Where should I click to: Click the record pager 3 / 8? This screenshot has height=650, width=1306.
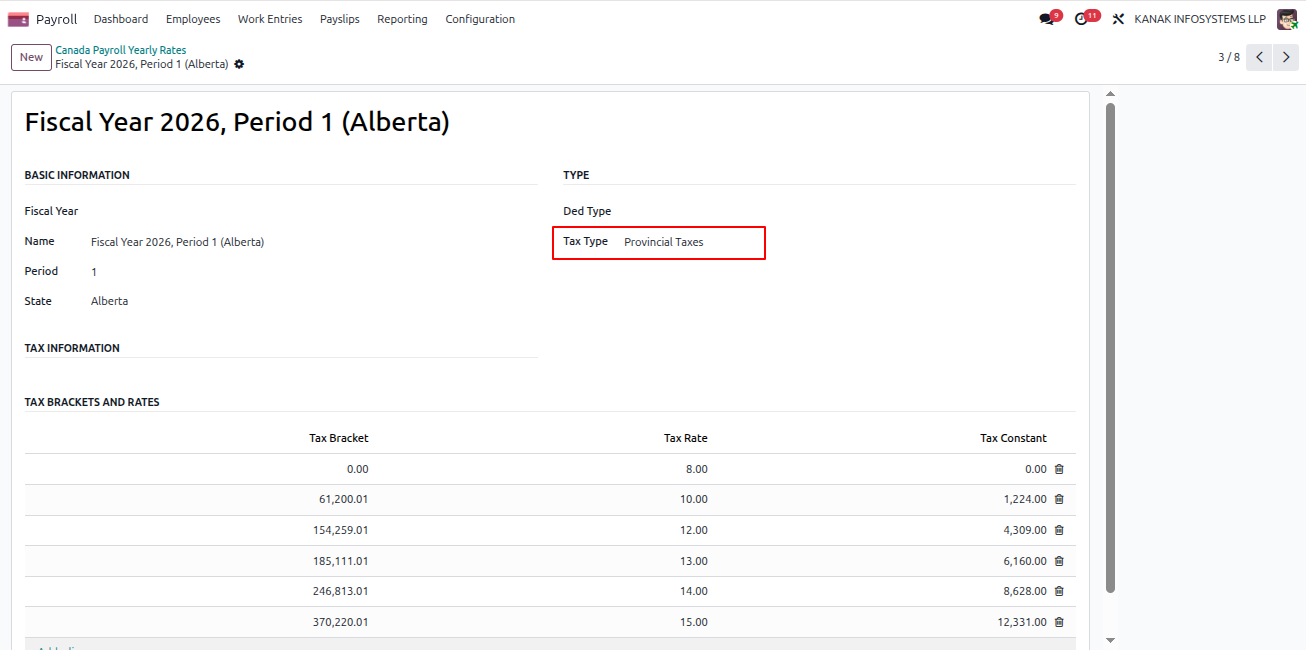(x=1228, y=57)
